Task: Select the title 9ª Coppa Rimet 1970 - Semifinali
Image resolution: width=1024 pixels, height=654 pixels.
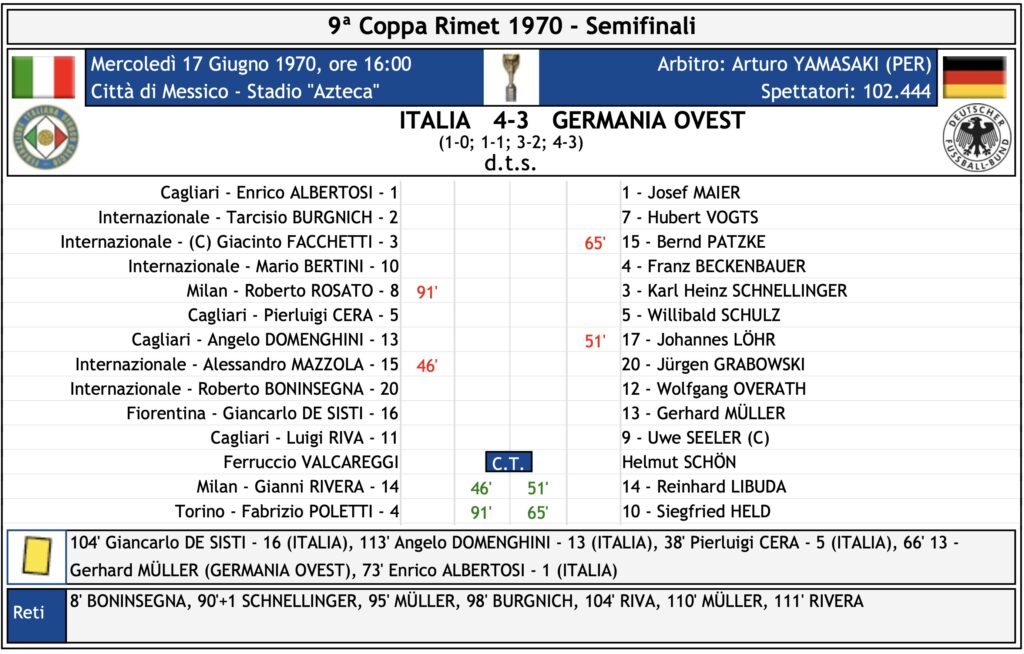Action: click(x=511, y=26)
